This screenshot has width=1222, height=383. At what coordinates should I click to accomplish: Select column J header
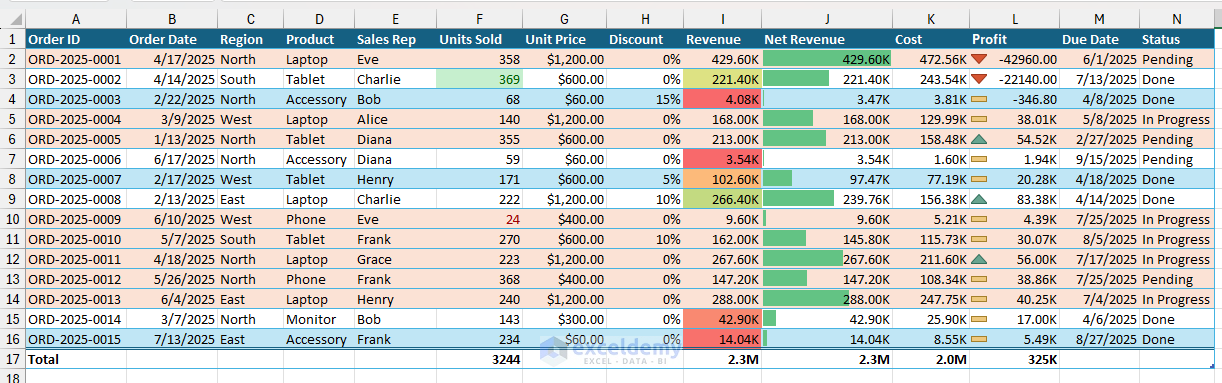827,19
